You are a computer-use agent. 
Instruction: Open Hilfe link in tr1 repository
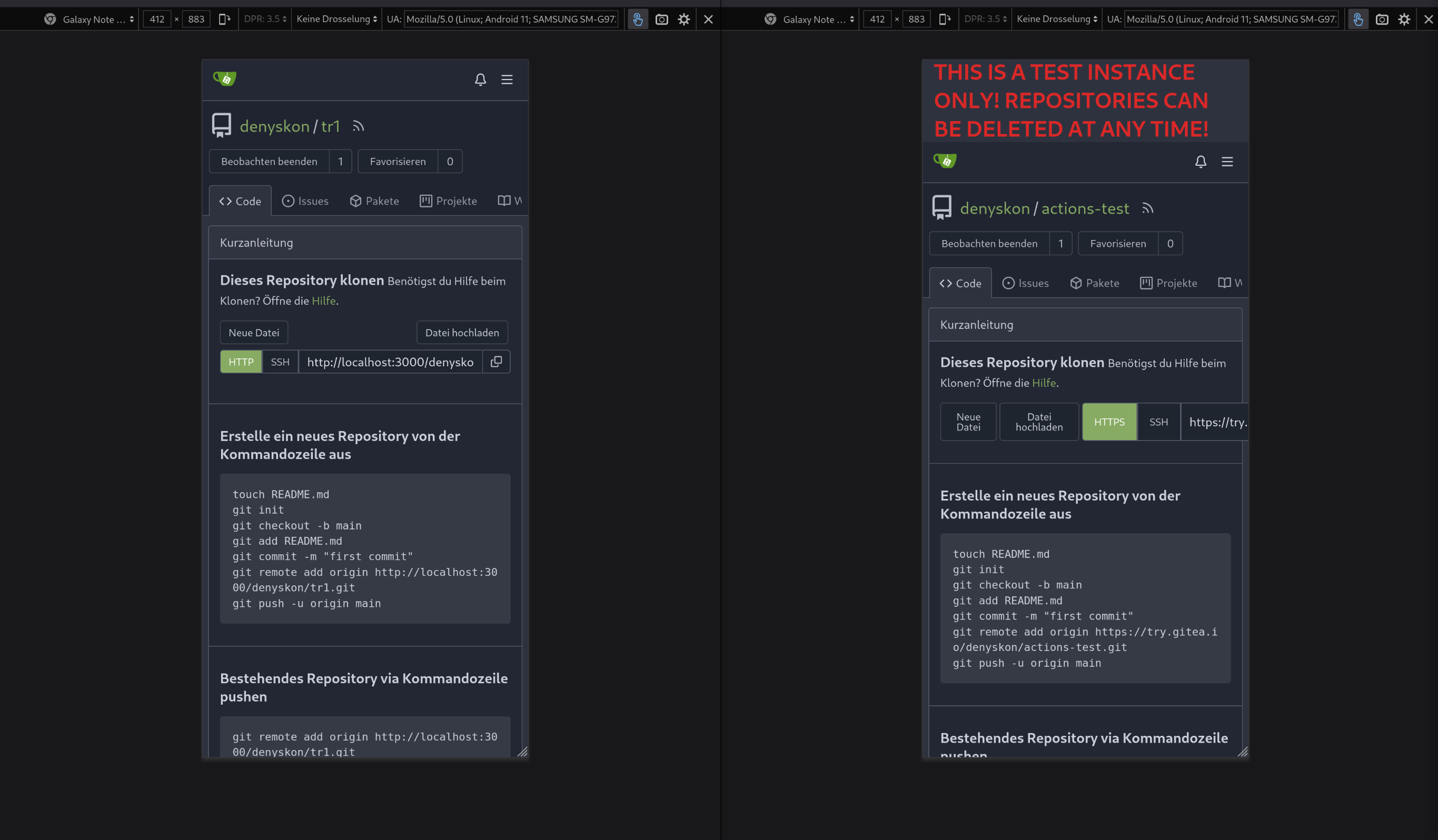coord(323,301)
